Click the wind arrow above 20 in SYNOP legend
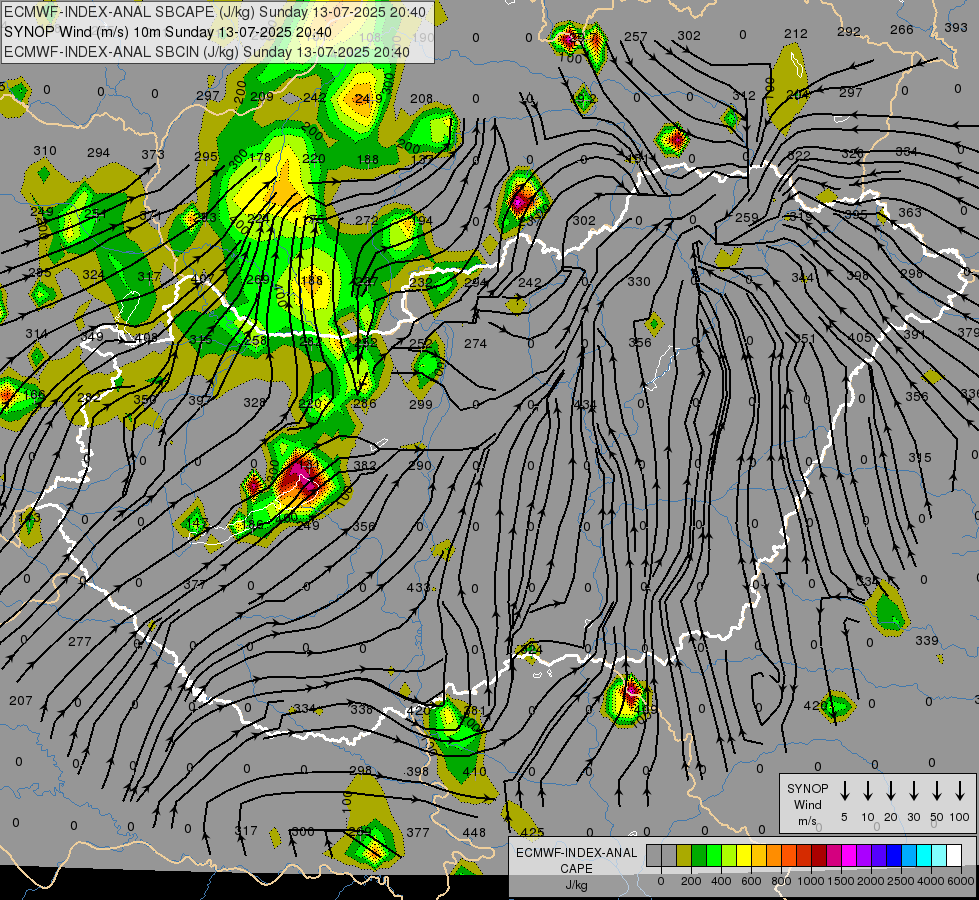This screenshot has height=900, width=979. [891, 791]
